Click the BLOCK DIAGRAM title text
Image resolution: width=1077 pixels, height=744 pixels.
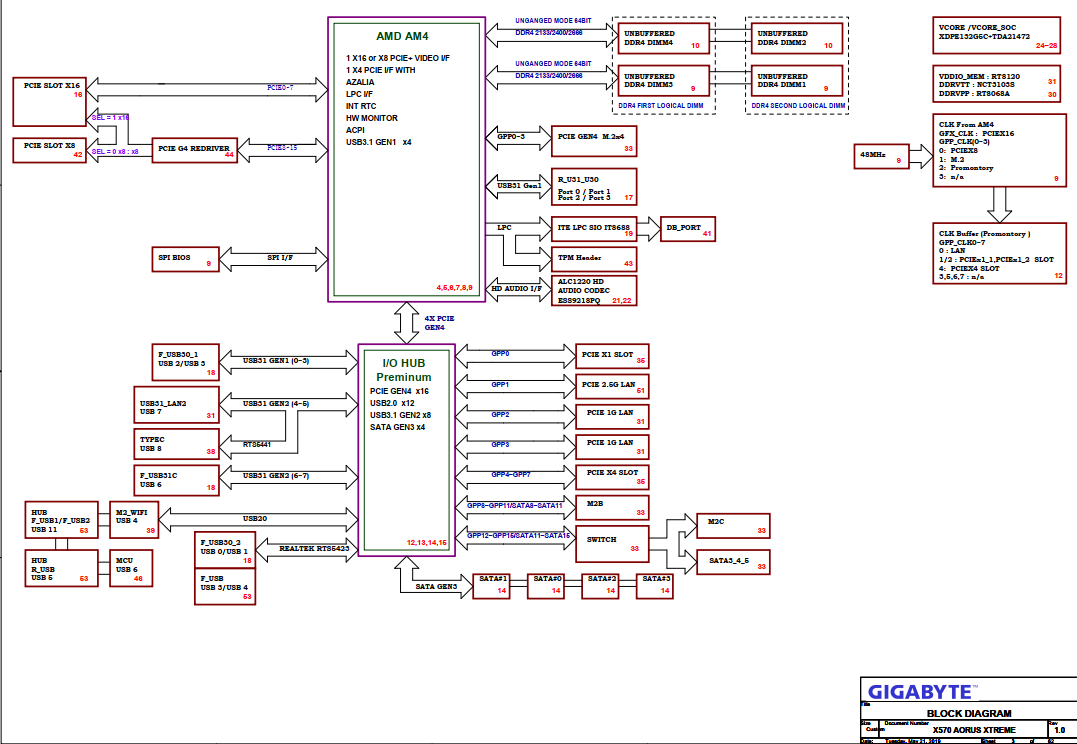pos(968,714)
